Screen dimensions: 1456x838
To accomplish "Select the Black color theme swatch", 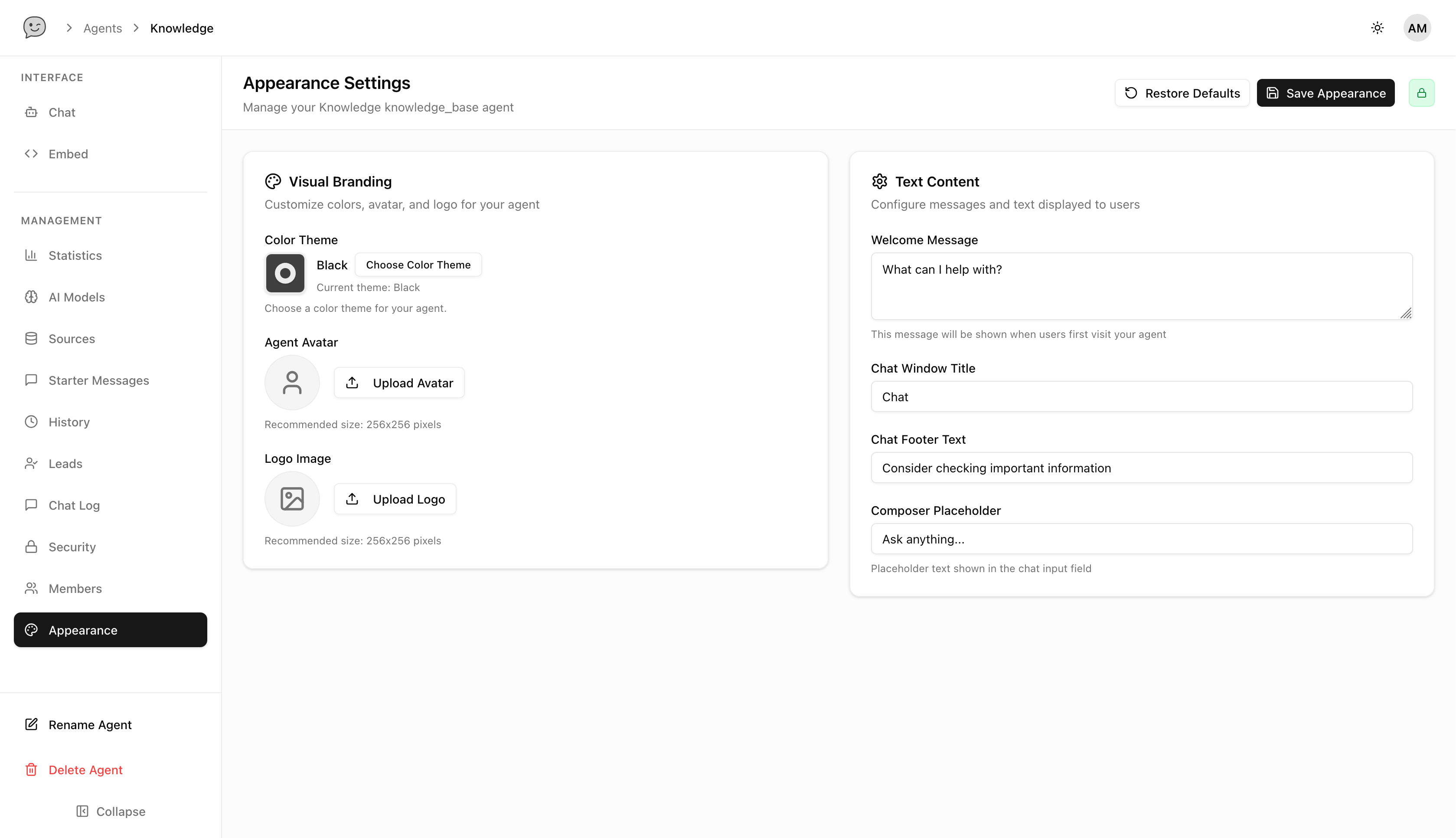I will 285,273.
